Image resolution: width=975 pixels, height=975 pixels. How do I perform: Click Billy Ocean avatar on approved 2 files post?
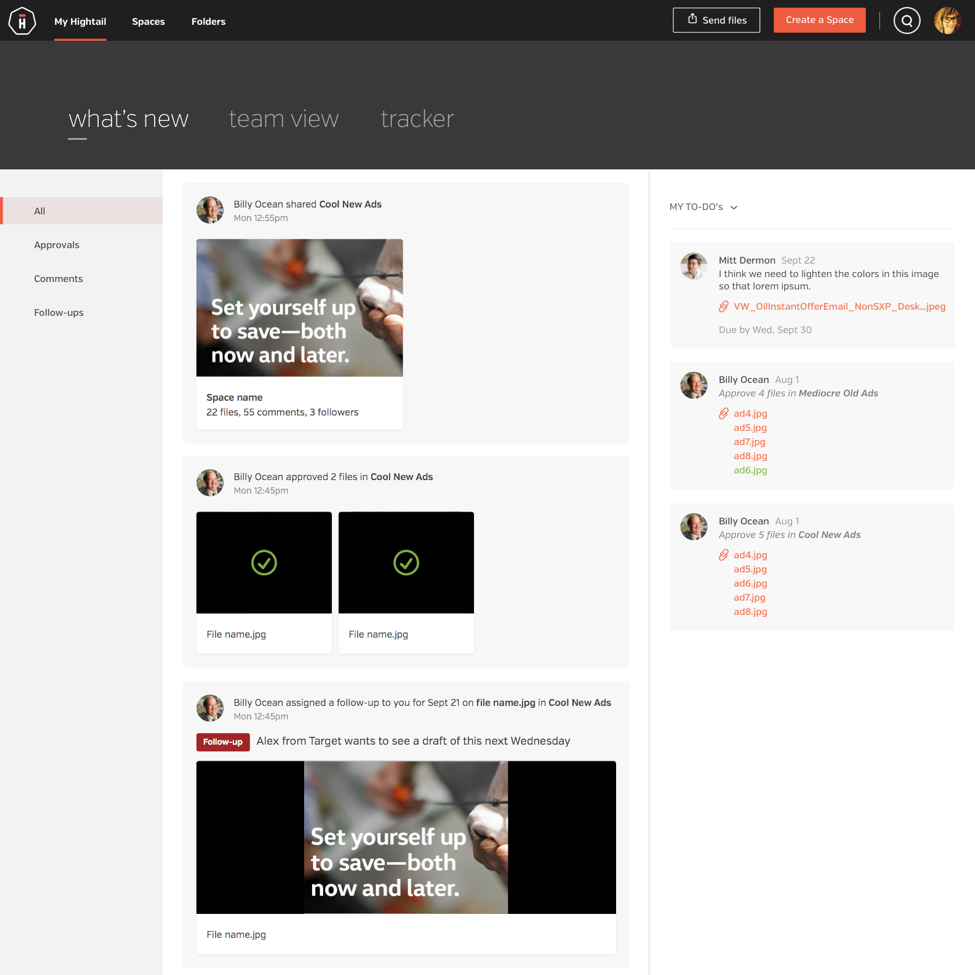210,483
